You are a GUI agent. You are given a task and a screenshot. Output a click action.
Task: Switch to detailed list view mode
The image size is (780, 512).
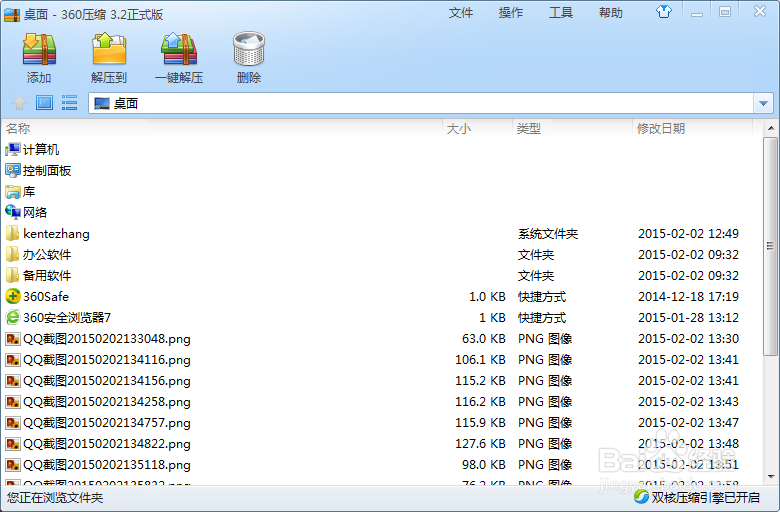69,103
